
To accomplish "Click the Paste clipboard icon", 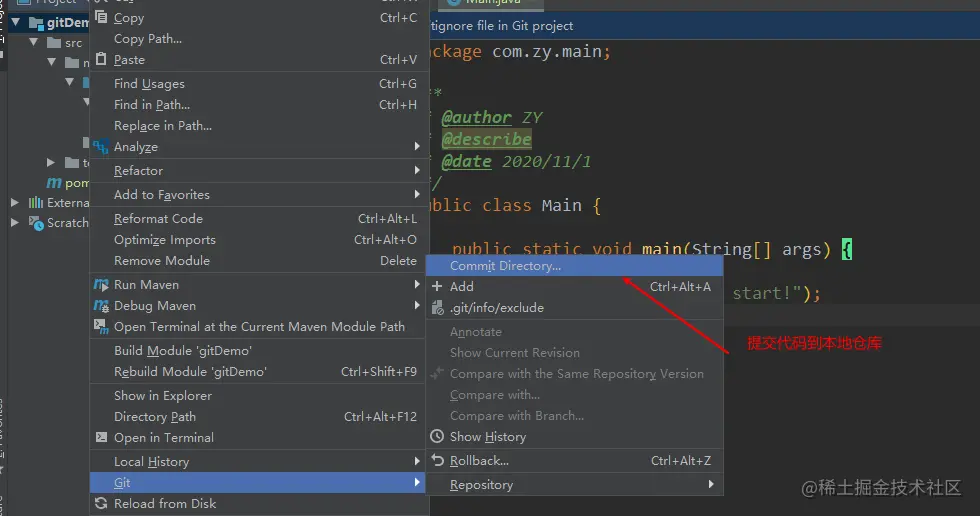I will pos(101,59).
